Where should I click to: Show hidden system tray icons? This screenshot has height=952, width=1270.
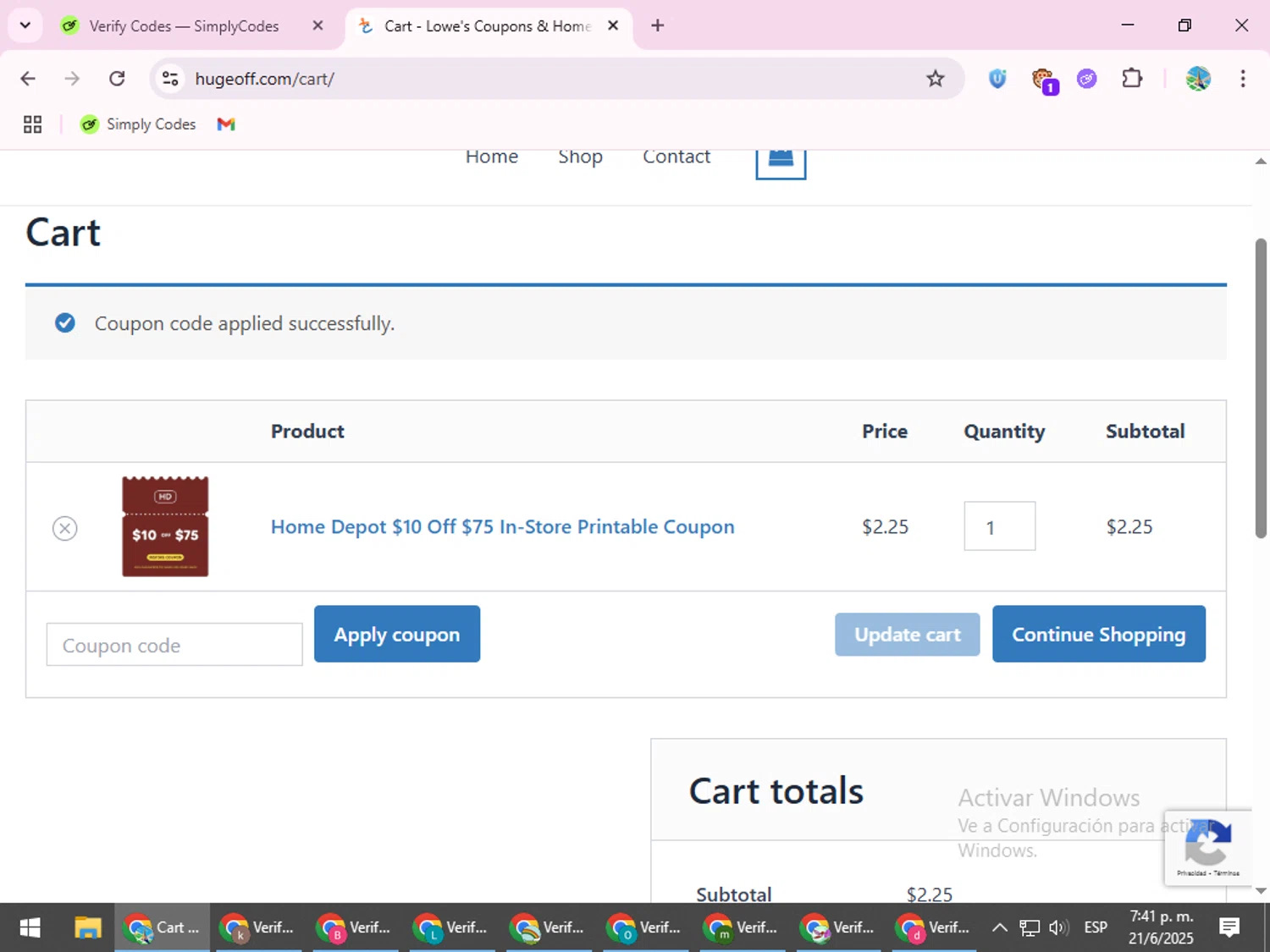coord(999,928)
